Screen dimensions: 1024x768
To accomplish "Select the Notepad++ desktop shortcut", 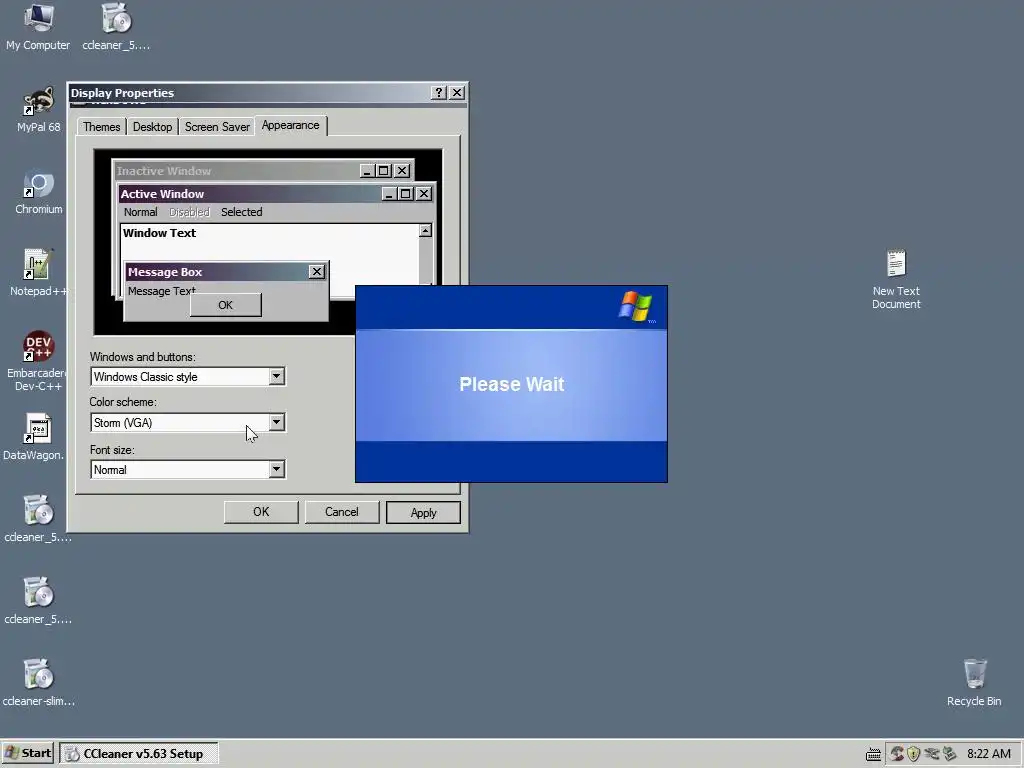I will [x=38, y=272].
